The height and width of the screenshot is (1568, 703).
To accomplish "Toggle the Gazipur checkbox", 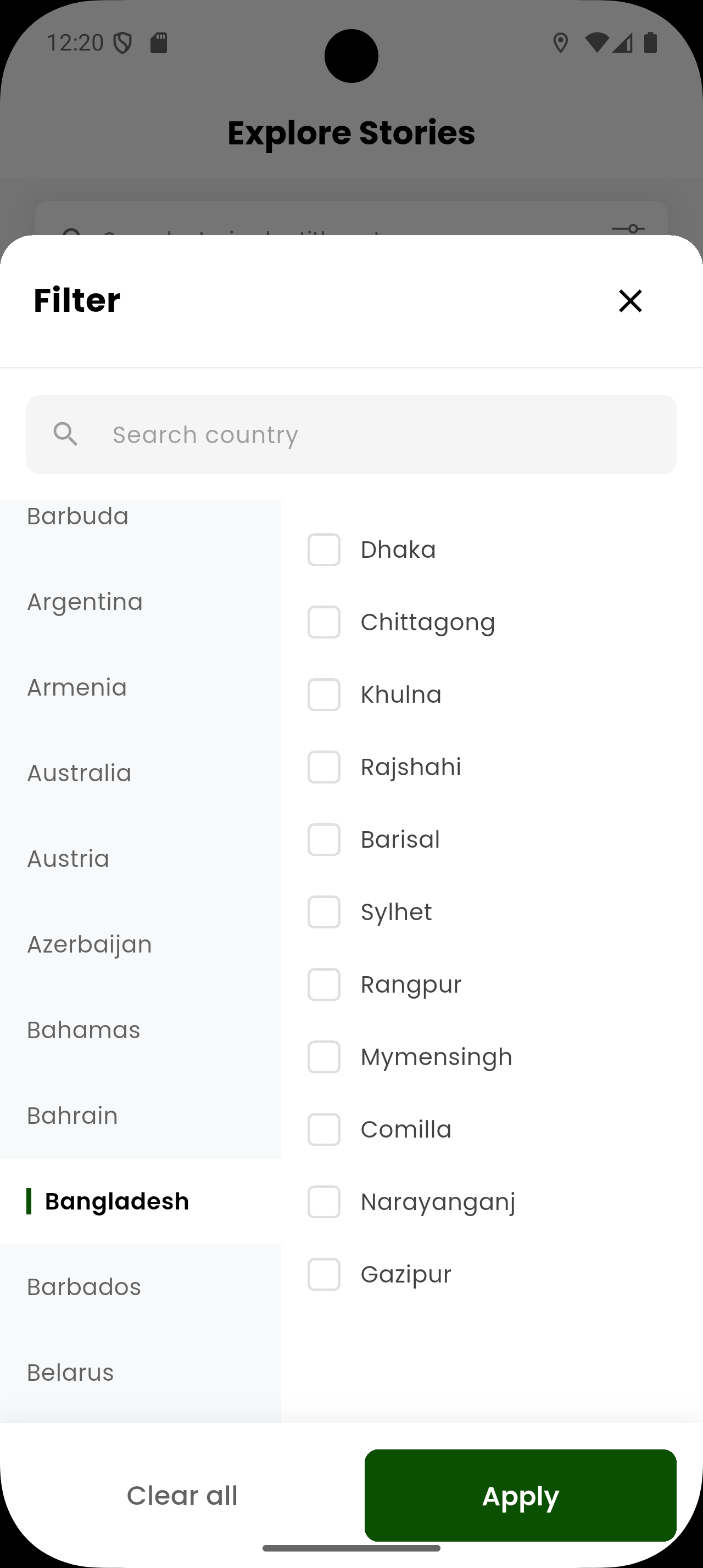I will pos(324,1274).
